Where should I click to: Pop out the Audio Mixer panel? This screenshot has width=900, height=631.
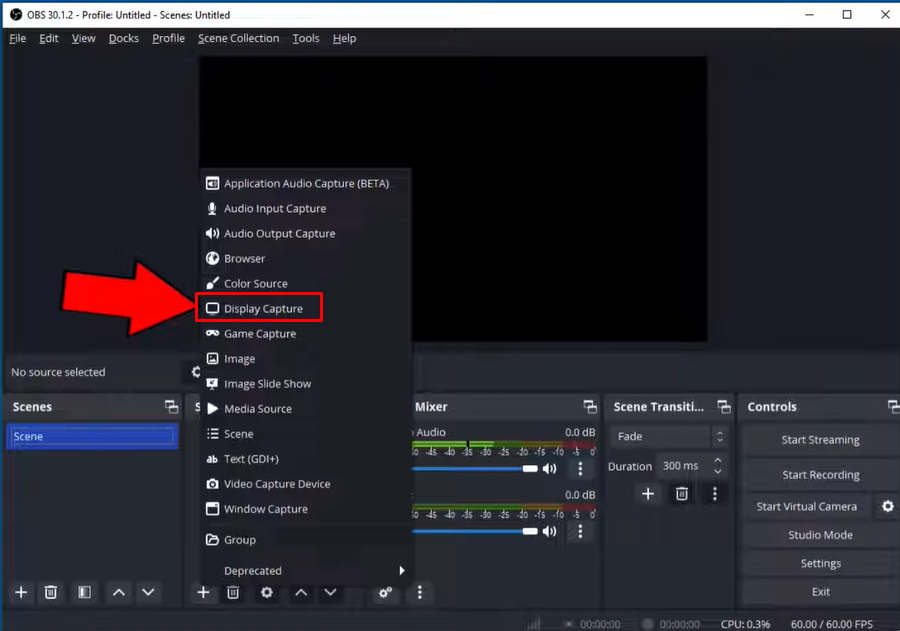[589, 407]
